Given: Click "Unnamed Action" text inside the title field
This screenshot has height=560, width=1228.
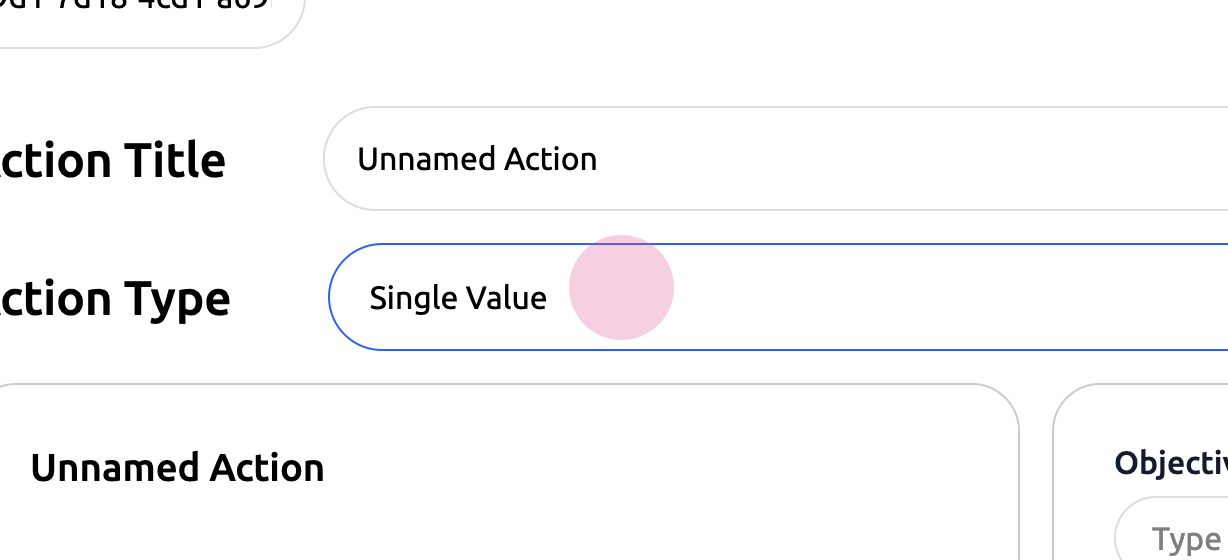Looking at the screenshot, I should (x=477, y=159).
